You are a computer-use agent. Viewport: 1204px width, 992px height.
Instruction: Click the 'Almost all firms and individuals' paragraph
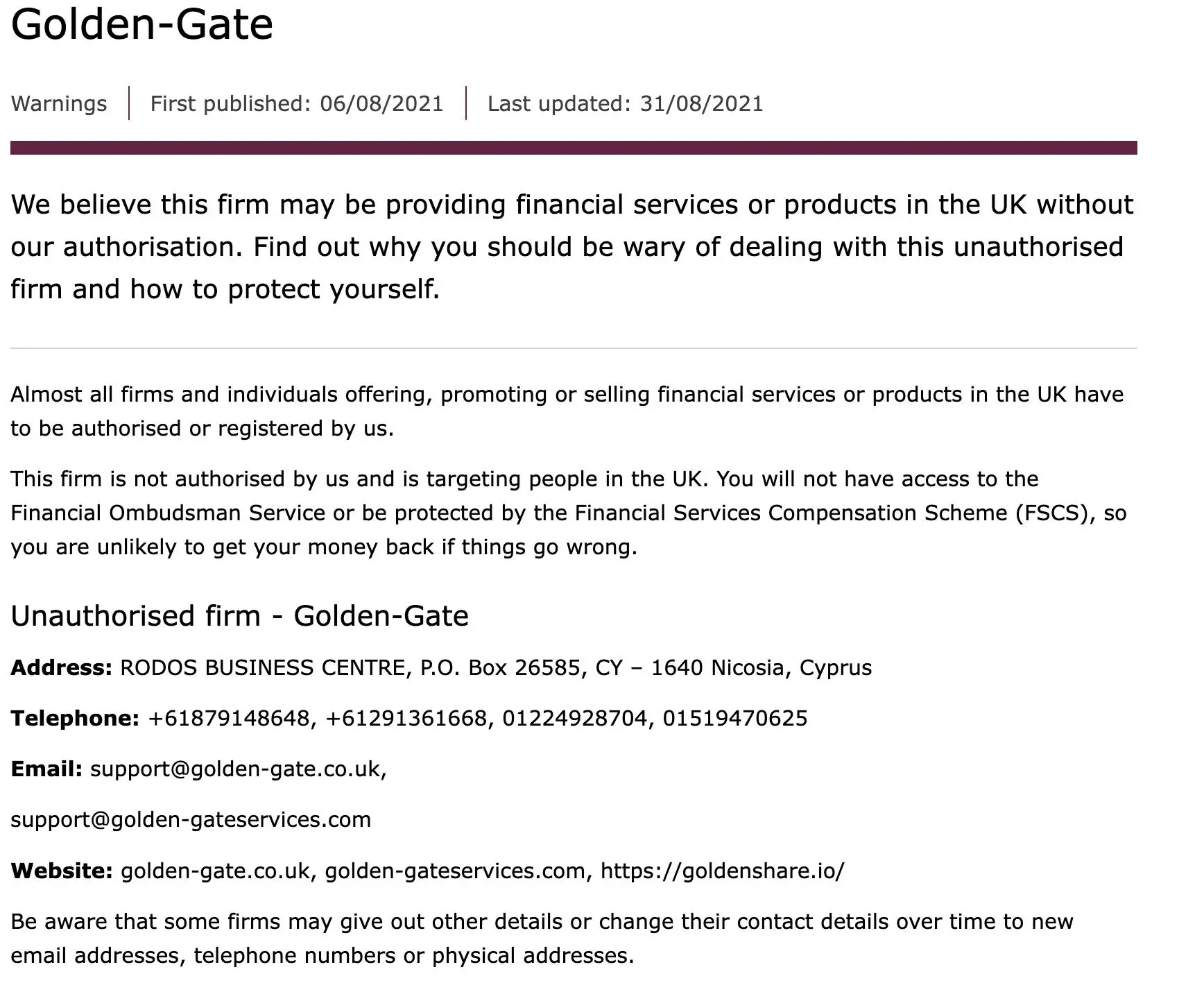coord(567,411)
